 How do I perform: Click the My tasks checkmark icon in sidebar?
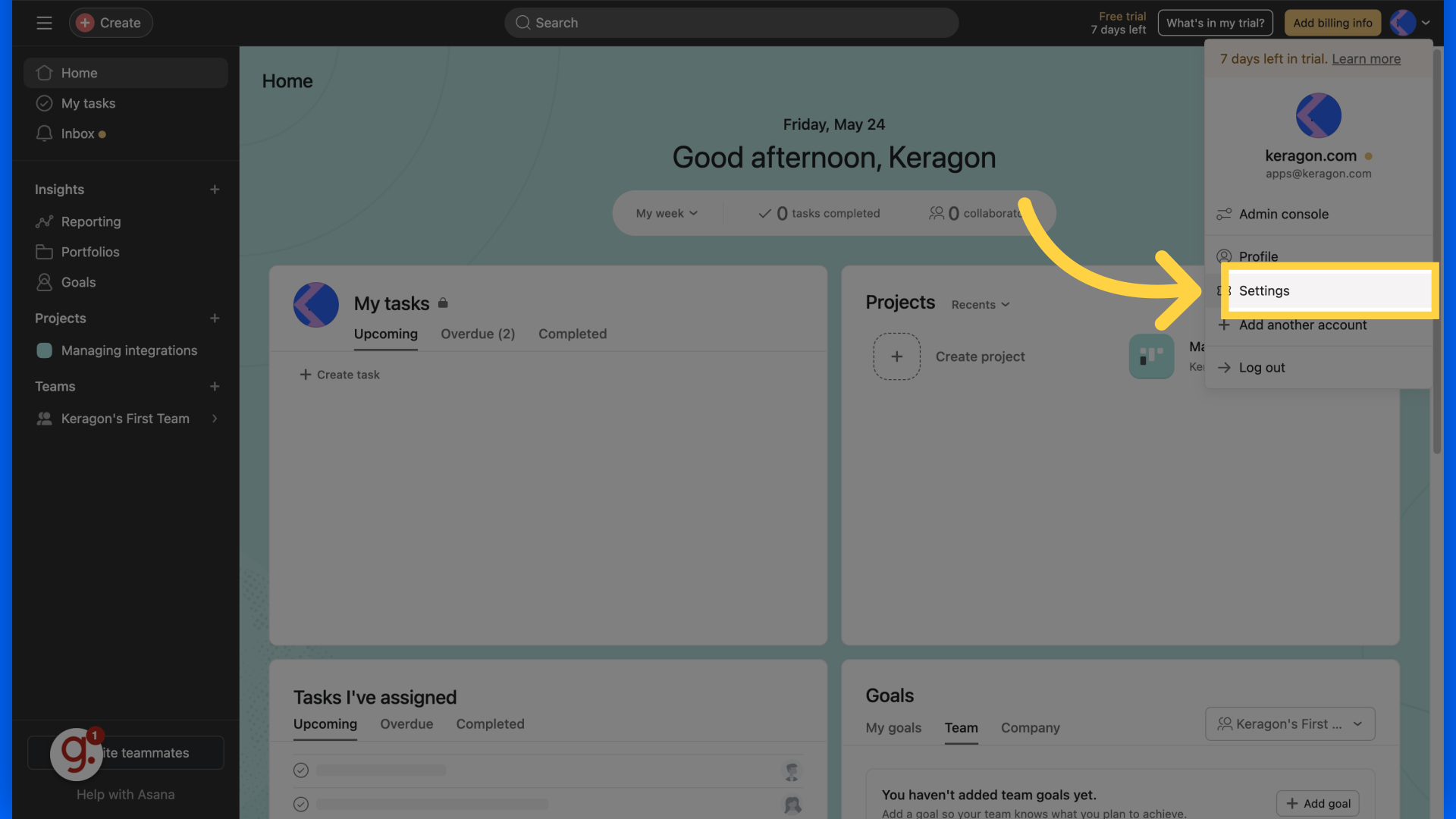click(x=44, y=103)
